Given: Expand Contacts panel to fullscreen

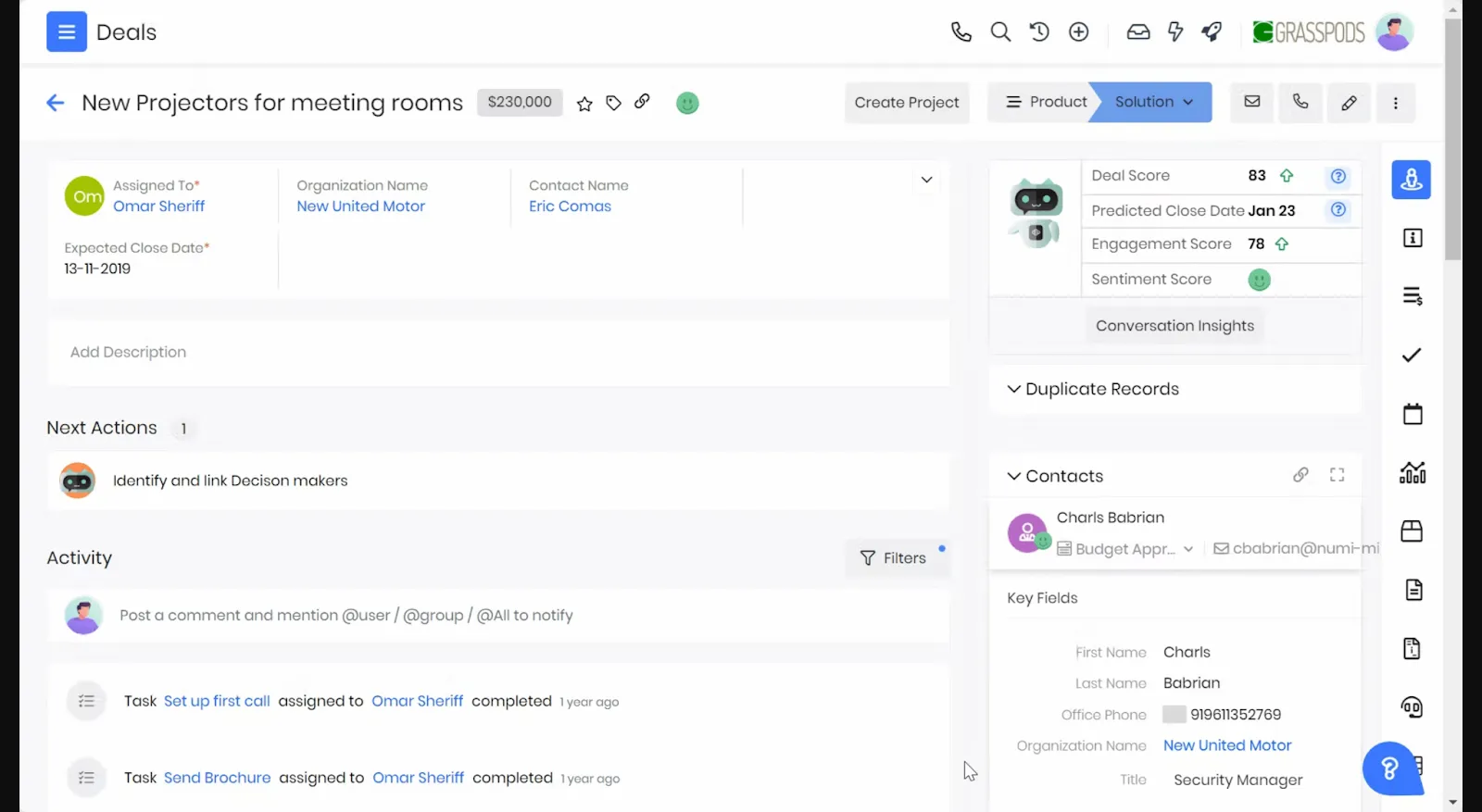Looking at the screenshot, I should [1338, 475].
